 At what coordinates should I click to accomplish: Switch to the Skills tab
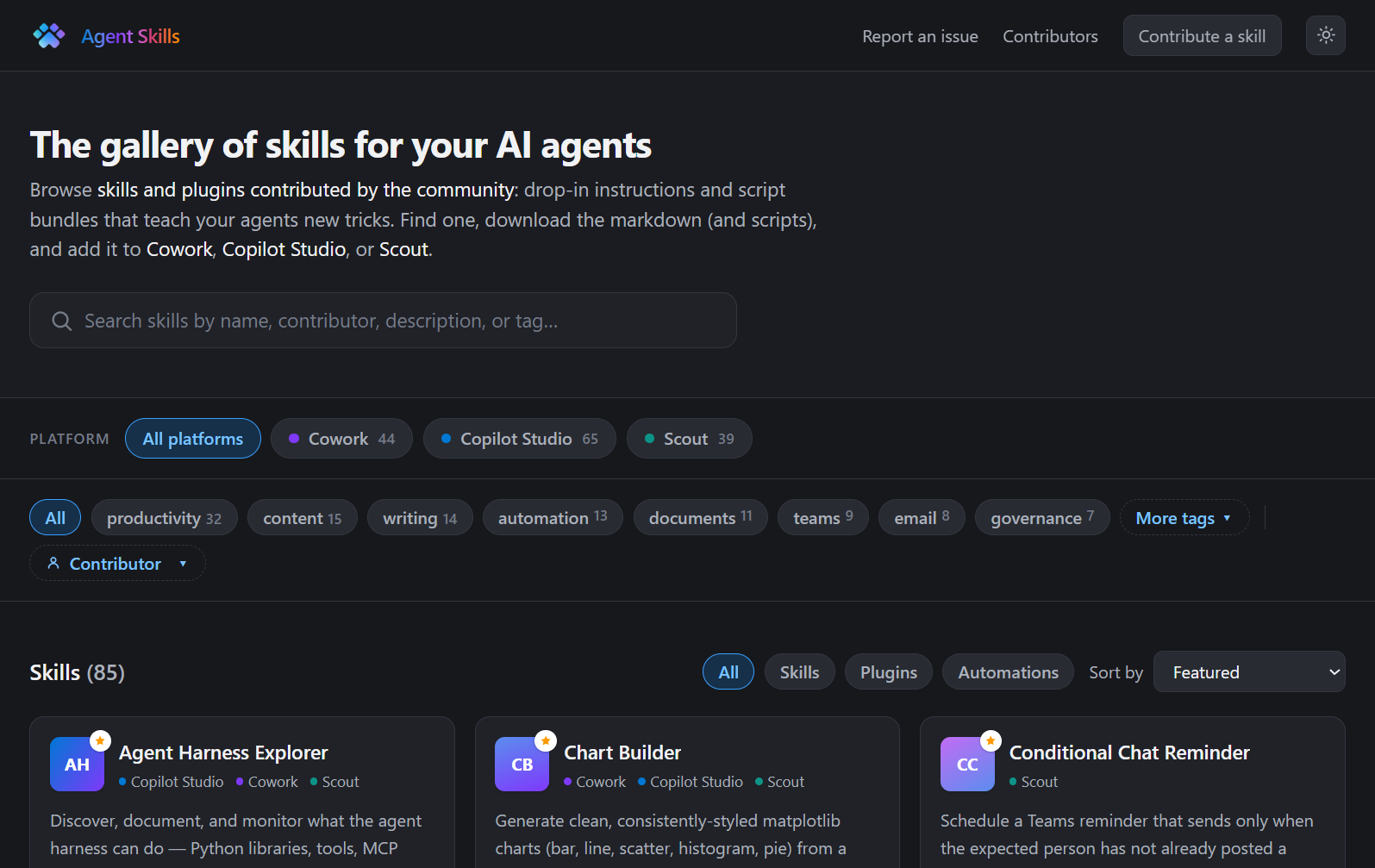[799, 672]
